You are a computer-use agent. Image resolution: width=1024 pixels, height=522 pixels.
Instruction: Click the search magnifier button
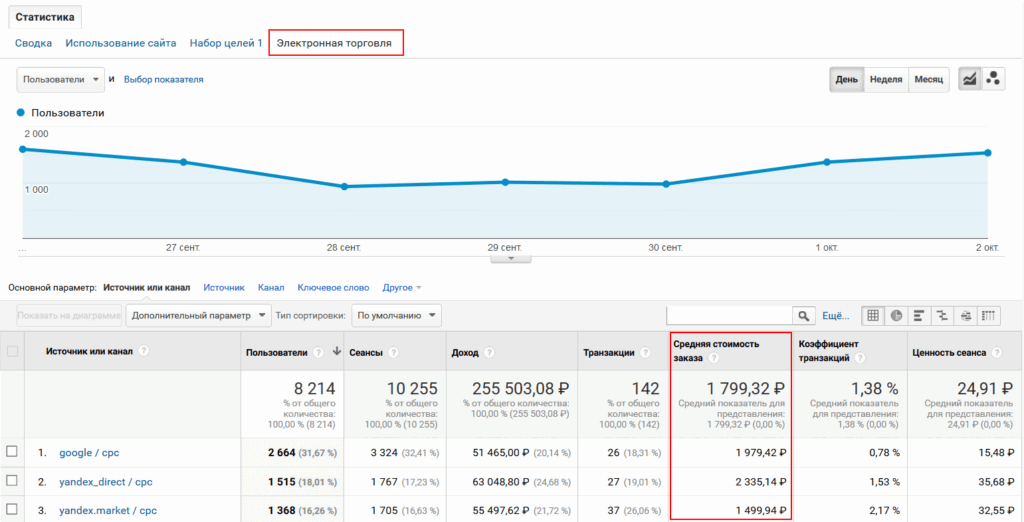pyautogui.click(x=803, y=316)
